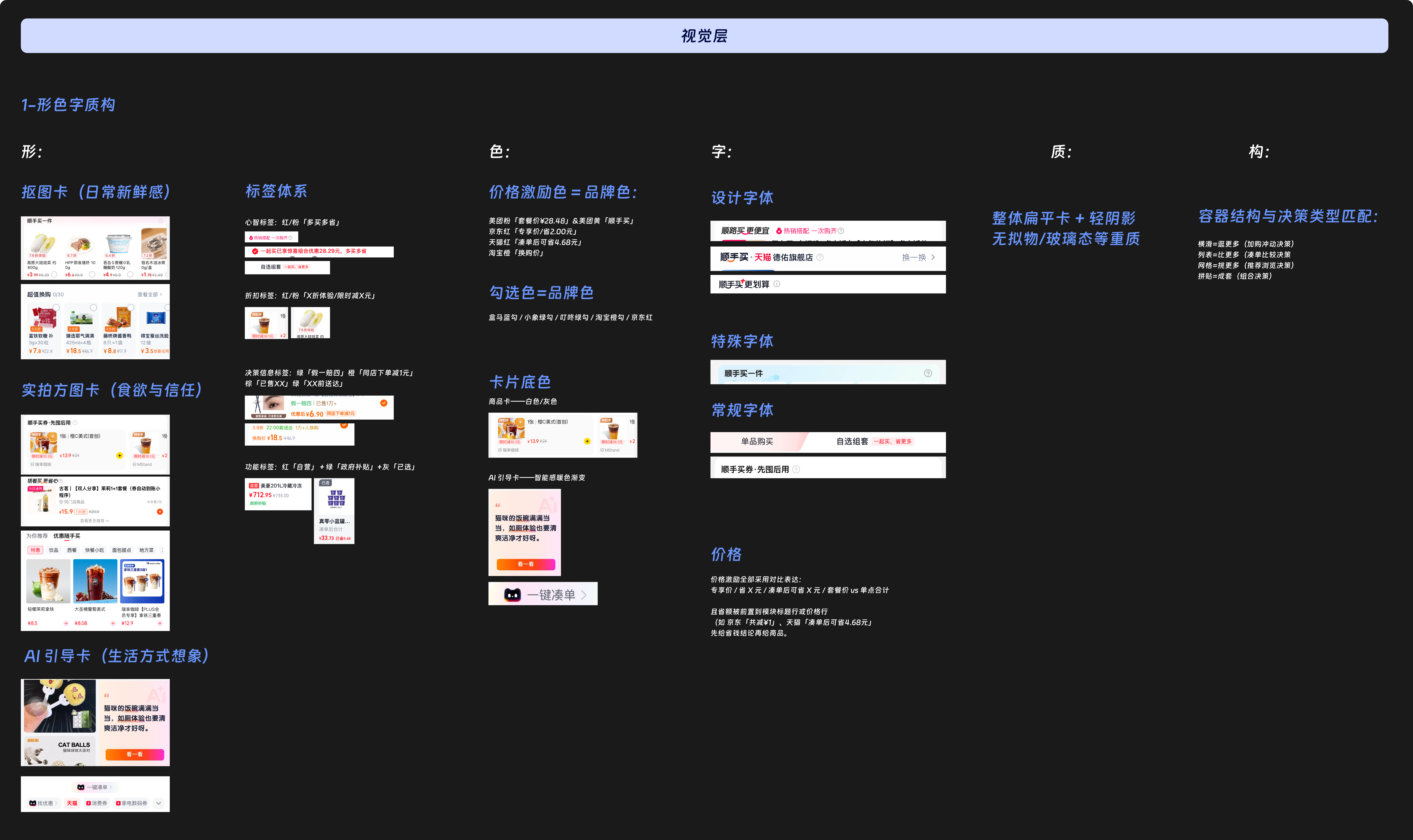Image resolution: width=1413 pixels, height=840 pixels.
Task: Check circle on 臻选耶气满满 card
Action: [93, 308]
